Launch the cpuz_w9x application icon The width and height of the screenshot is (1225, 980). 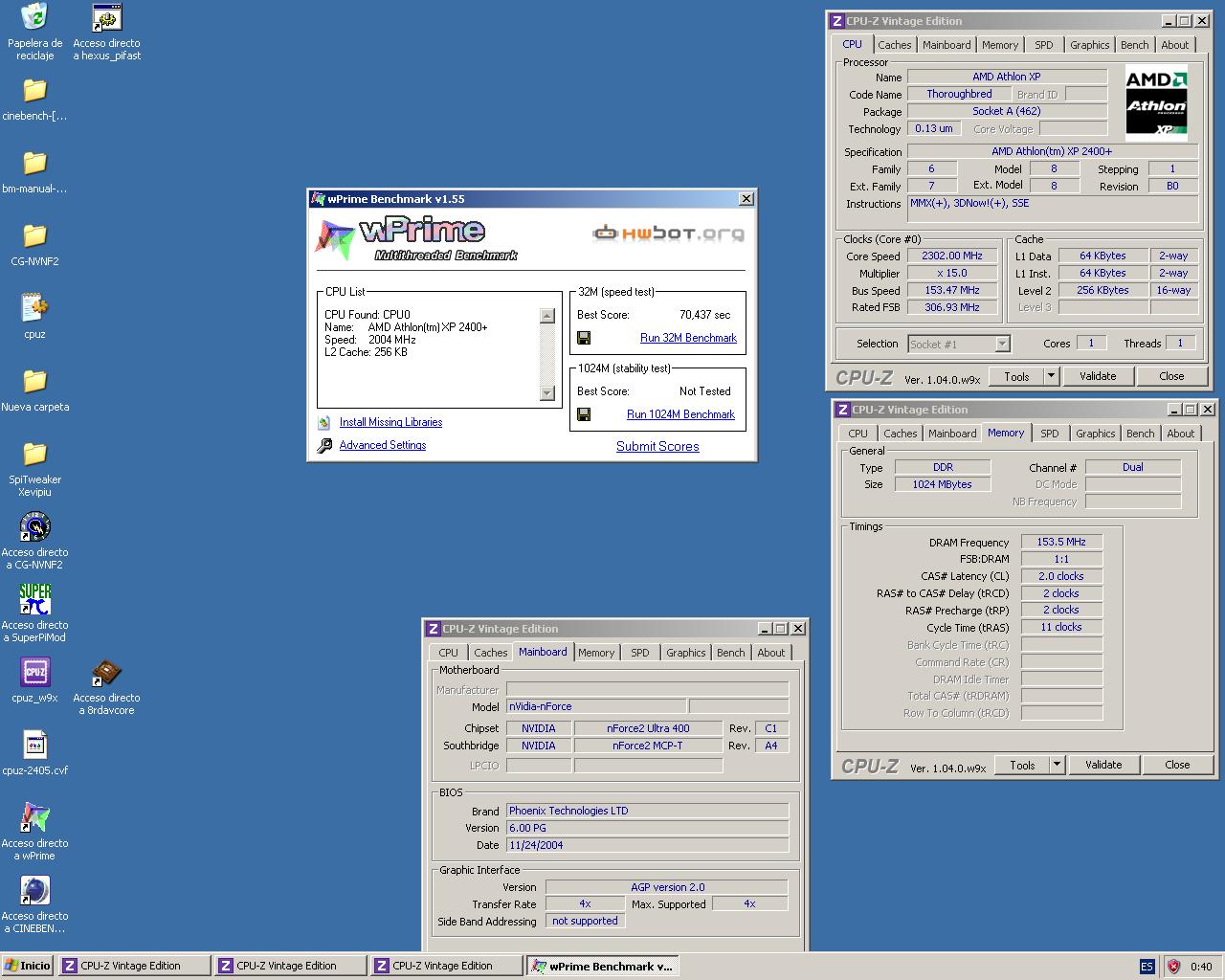34,672
